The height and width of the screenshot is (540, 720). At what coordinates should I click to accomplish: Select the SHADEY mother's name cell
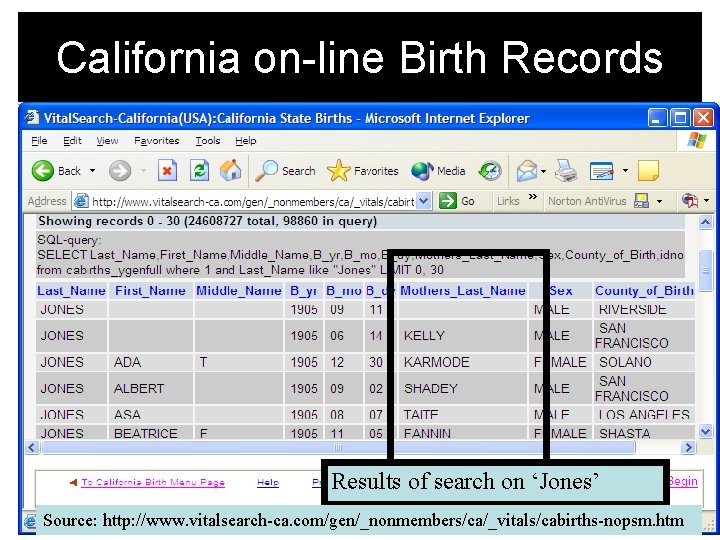(462, 388)
